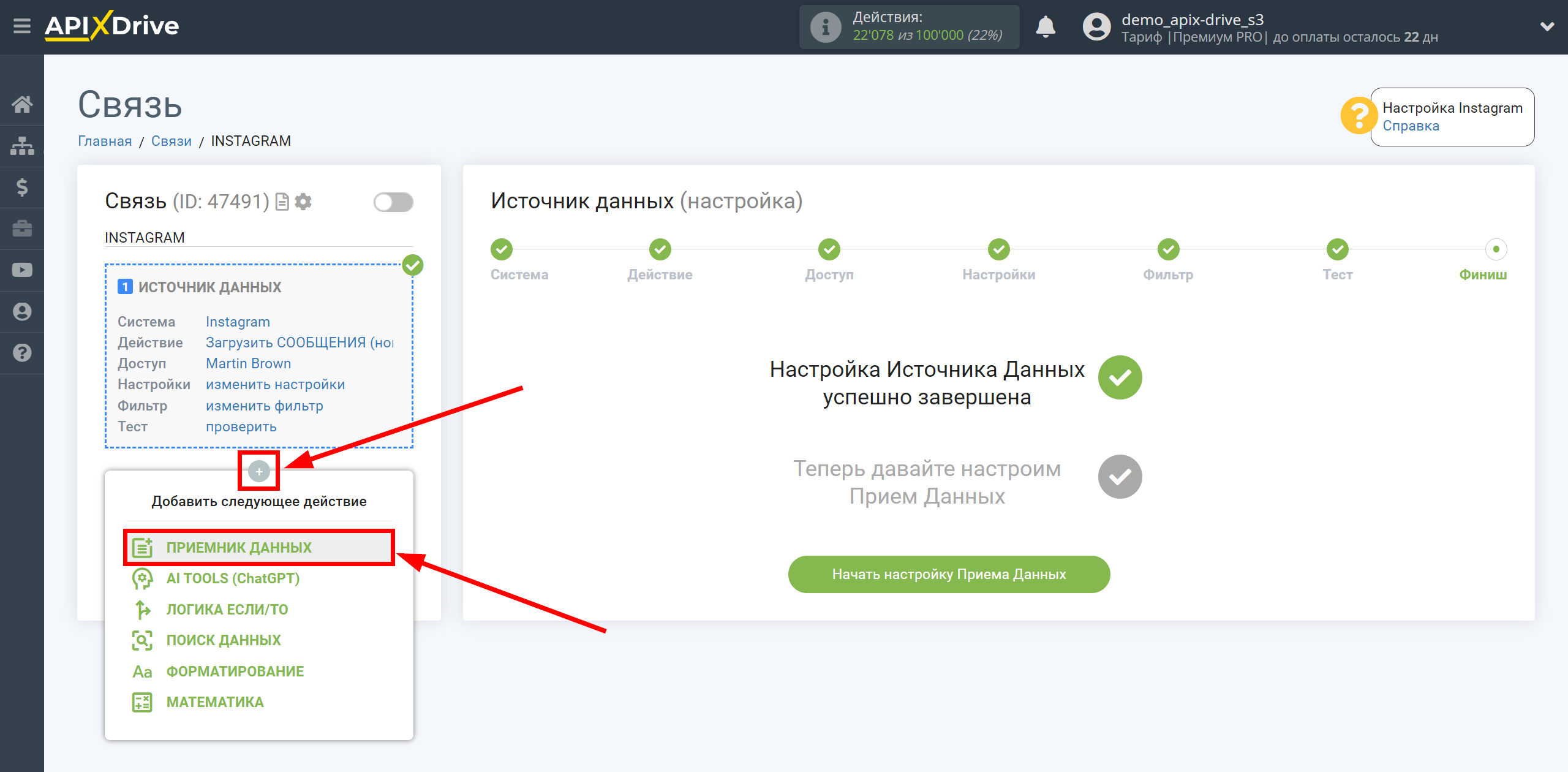Open the hamburger menu
Screen dimensions: 1568x772
(x=22, y=26)
